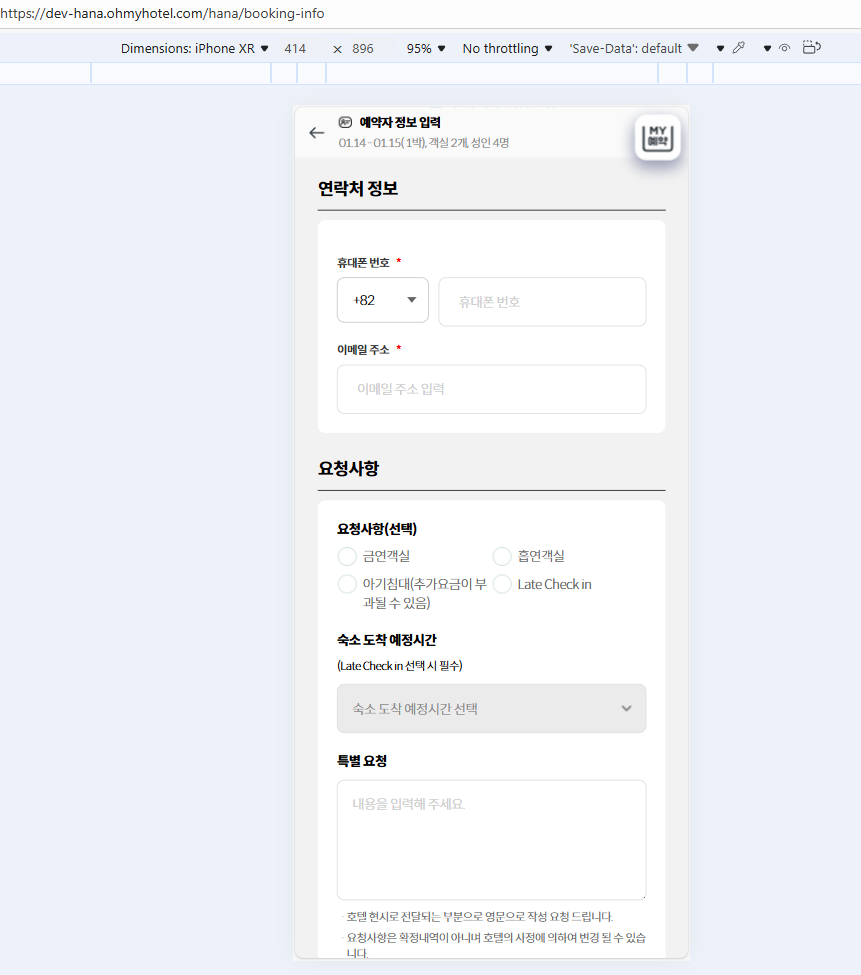Click the booking date summary 01.14 - 01.15 text
This screenshot has height=975, width=861.
pyautogui.click(x=424, y=143)
